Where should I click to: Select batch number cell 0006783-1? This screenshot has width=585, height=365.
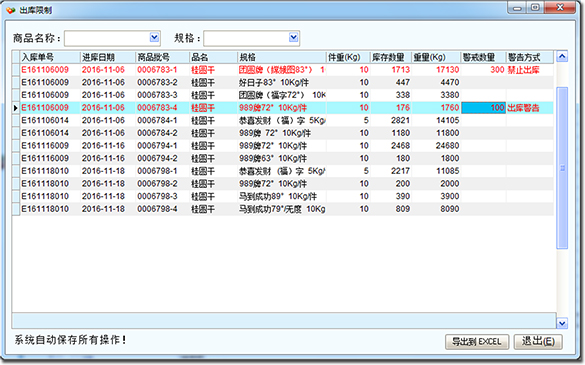162,70
